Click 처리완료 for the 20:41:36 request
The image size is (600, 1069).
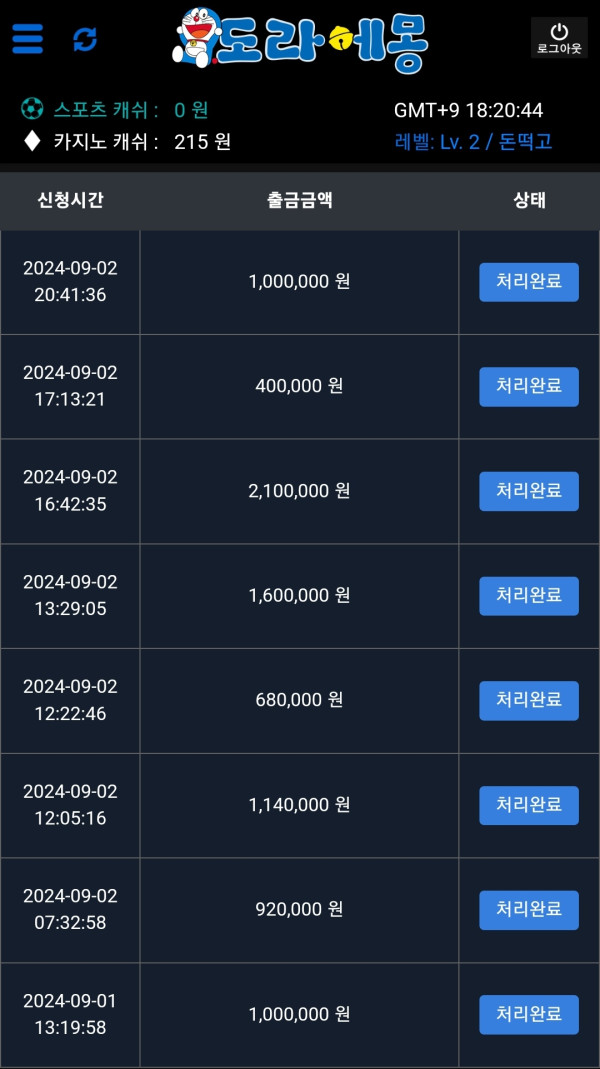529,282
